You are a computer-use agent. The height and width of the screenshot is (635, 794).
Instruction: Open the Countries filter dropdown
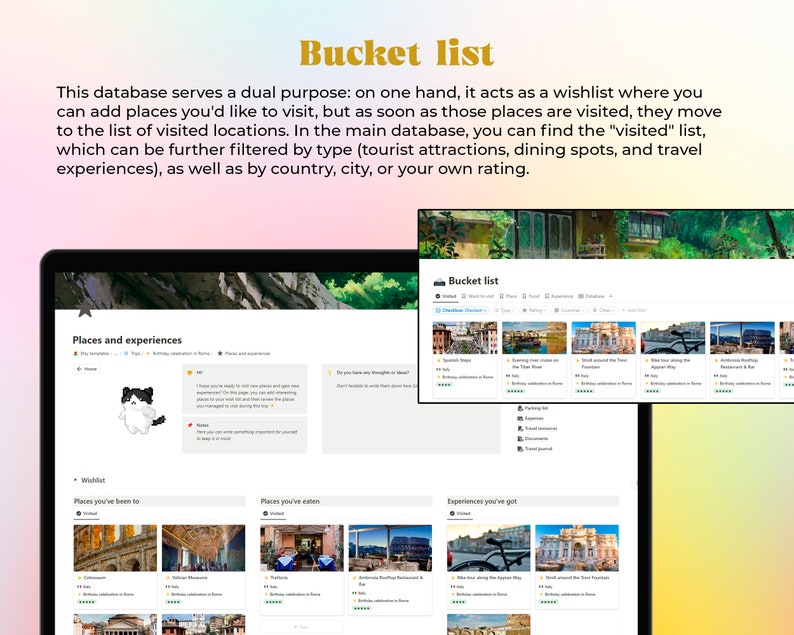point(570,310)
